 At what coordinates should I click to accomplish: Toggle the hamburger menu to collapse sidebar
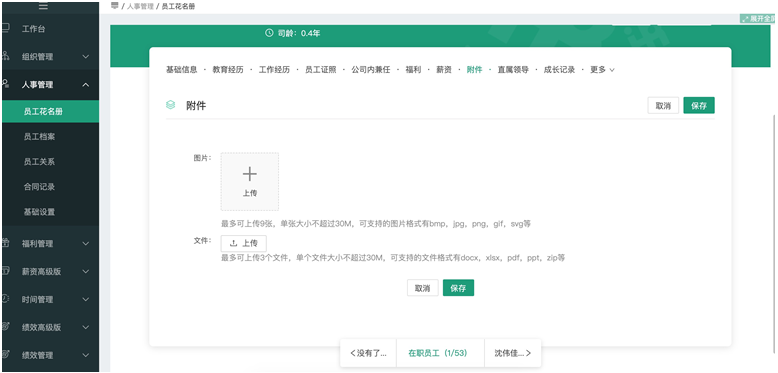[x=44, y=6]
